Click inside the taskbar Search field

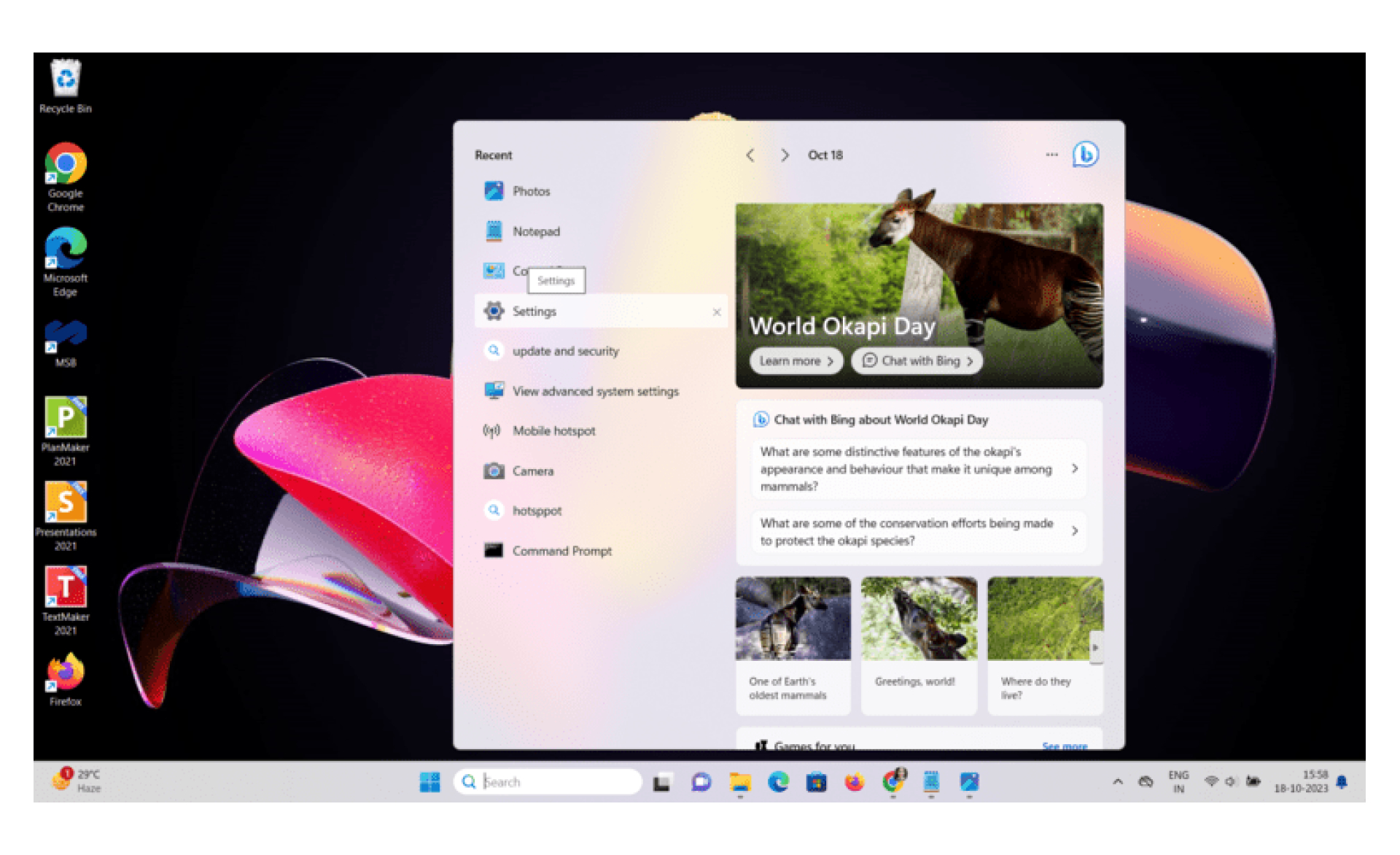(x=547, y=781)
